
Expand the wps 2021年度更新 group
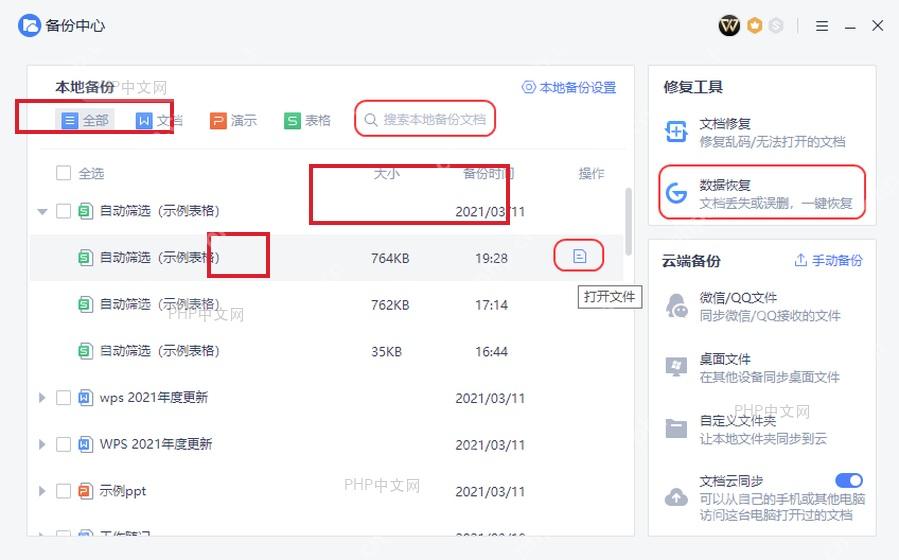(42, 398)
